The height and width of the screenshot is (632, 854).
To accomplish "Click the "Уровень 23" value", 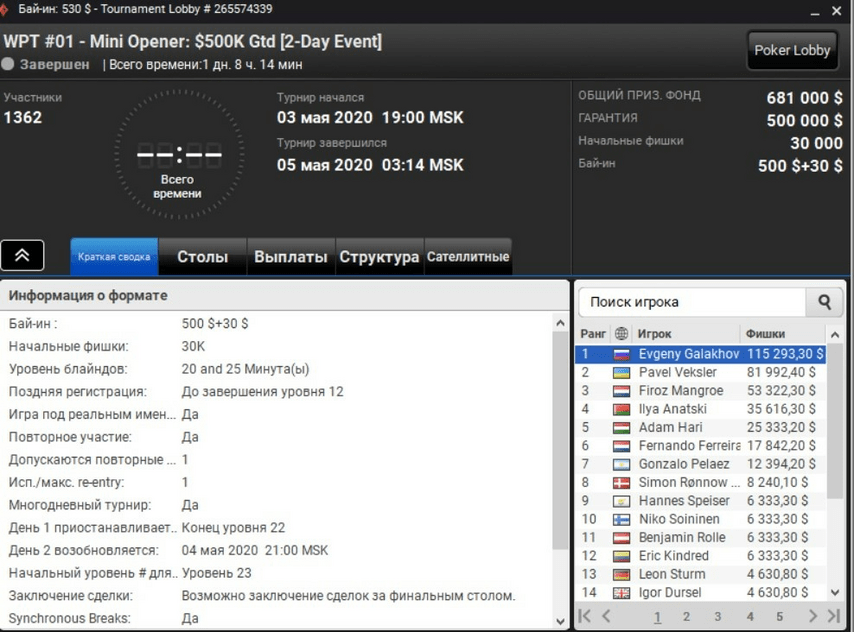I will click(x=217, y=573).
